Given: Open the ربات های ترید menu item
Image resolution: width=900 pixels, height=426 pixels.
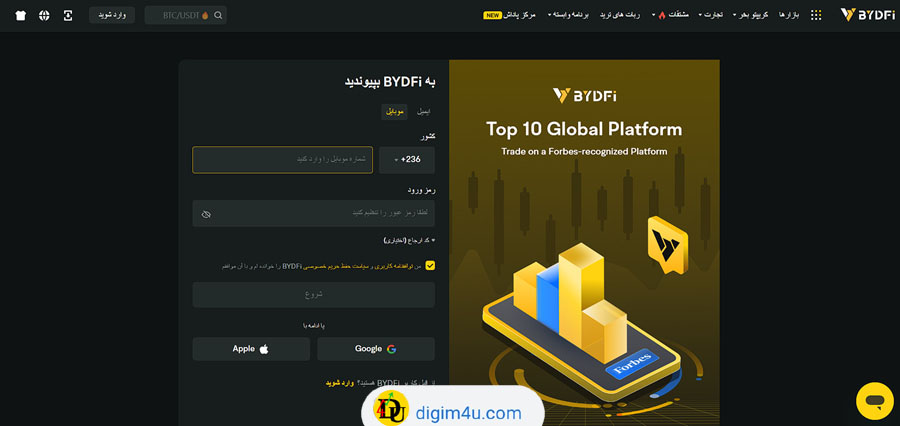Looking at the screenshot, I should pos(620,16).
